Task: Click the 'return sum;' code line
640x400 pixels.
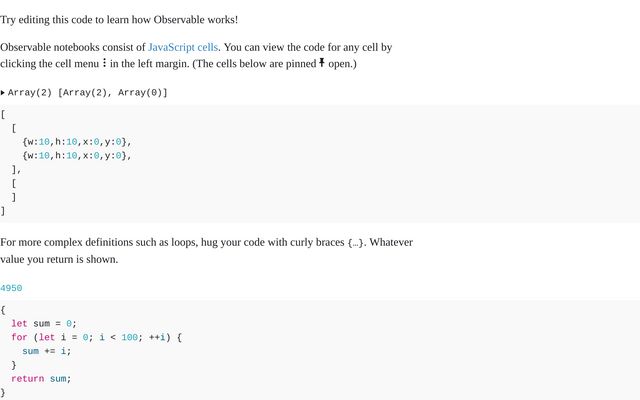Action: [x=41, y=378]
